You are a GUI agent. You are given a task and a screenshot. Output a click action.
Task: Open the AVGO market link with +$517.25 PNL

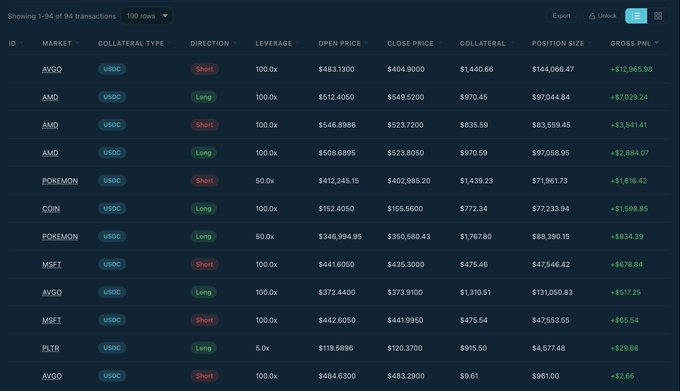point(52,292)
